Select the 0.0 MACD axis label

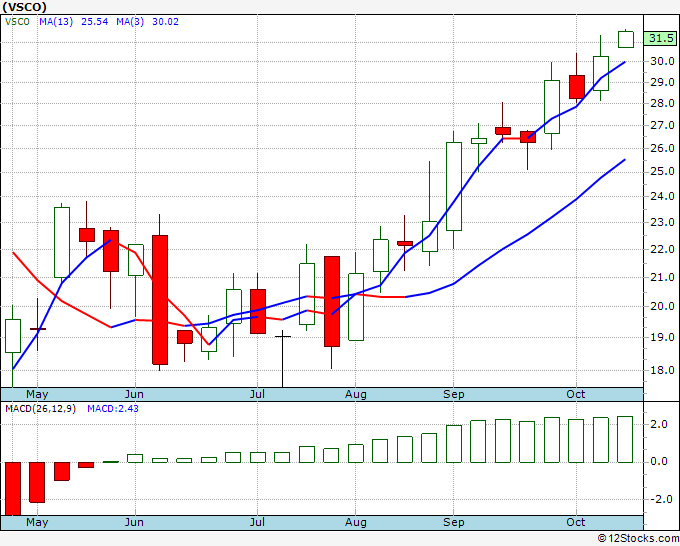[x=659, y=461]
